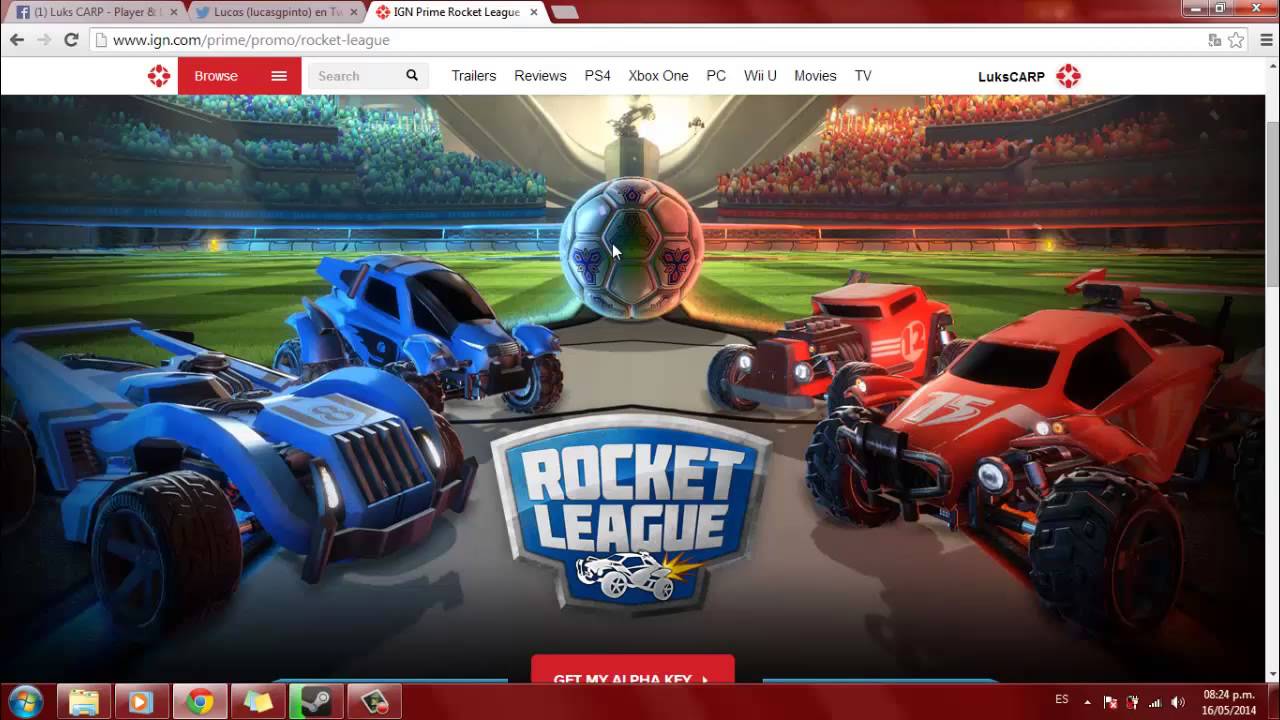
Task: Click the Chrome taskbar icon
Action: pos(199,702)
